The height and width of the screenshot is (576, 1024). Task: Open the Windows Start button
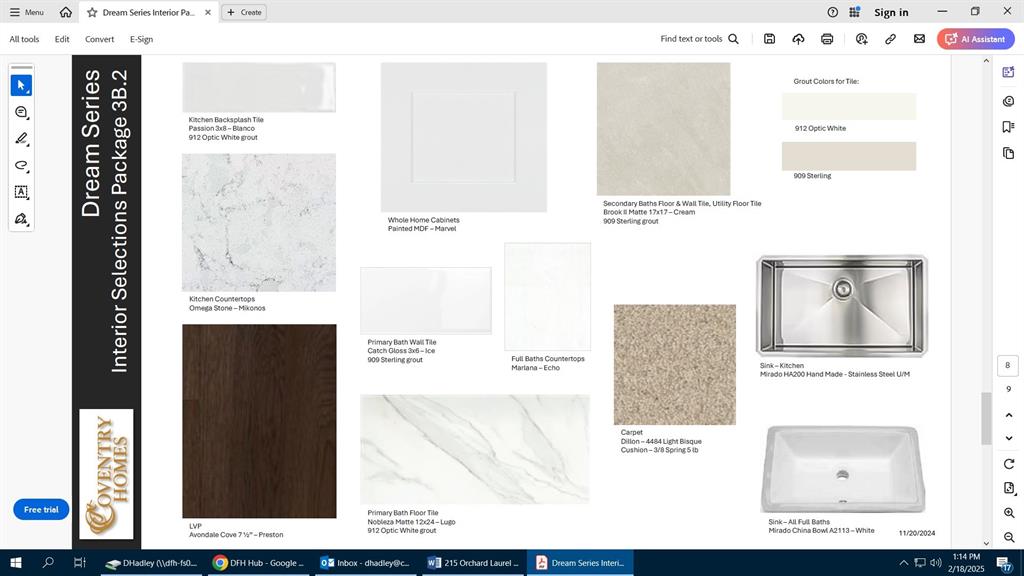[x=16, y=562]
